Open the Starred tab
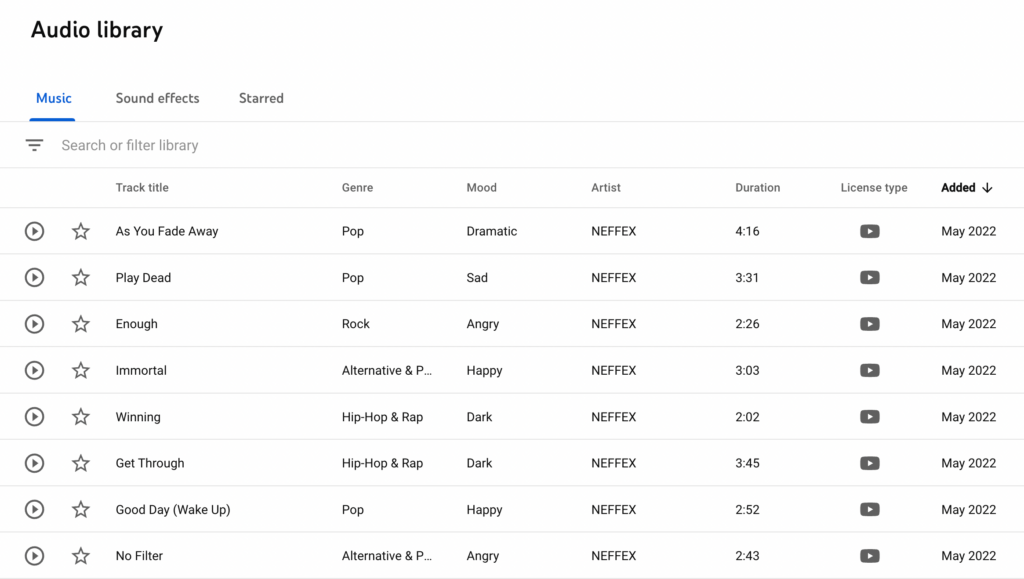Viewport: 1024px width, 579px height. 261,98
